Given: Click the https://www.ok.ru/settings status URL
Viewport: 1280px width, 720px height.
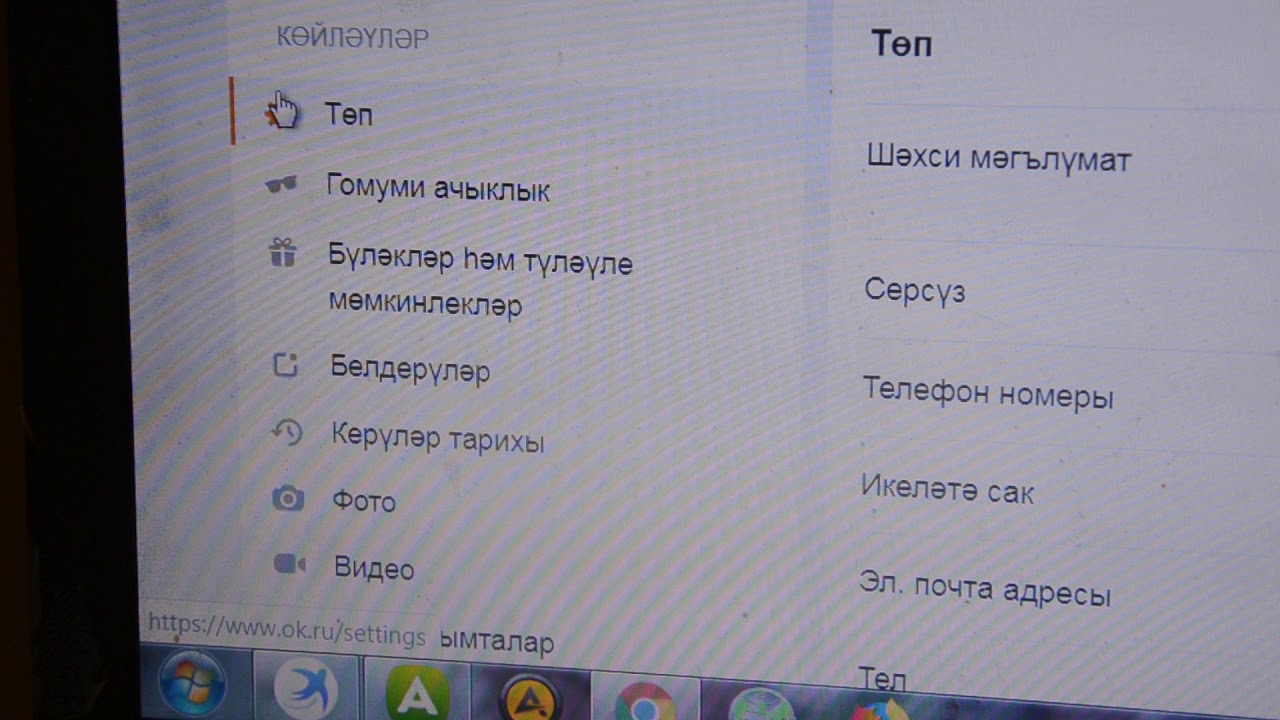Looking at the screenshot, I should tap(287, 629).
